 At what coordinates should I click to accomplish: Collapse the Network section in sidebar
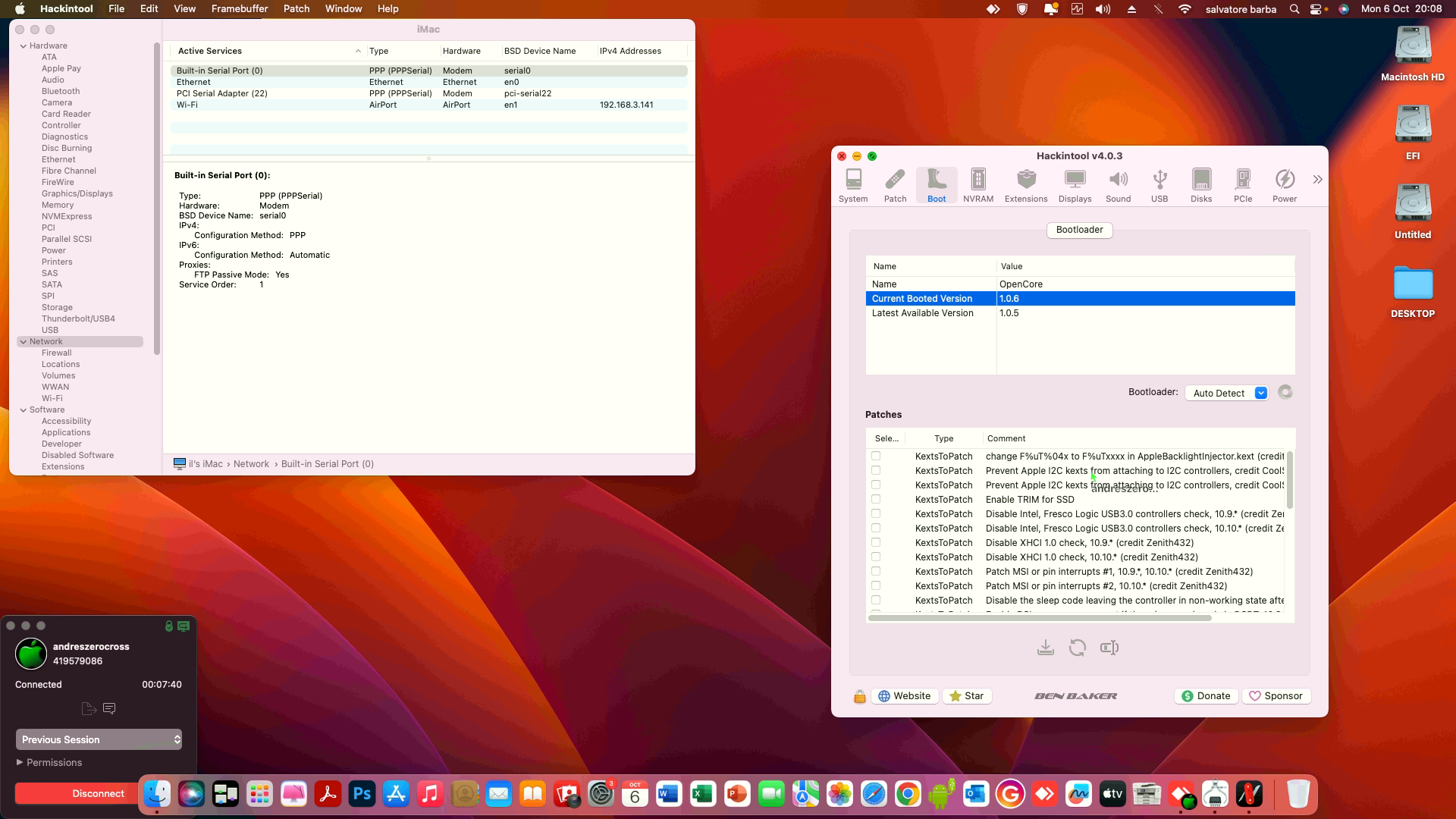click(24, 341)
